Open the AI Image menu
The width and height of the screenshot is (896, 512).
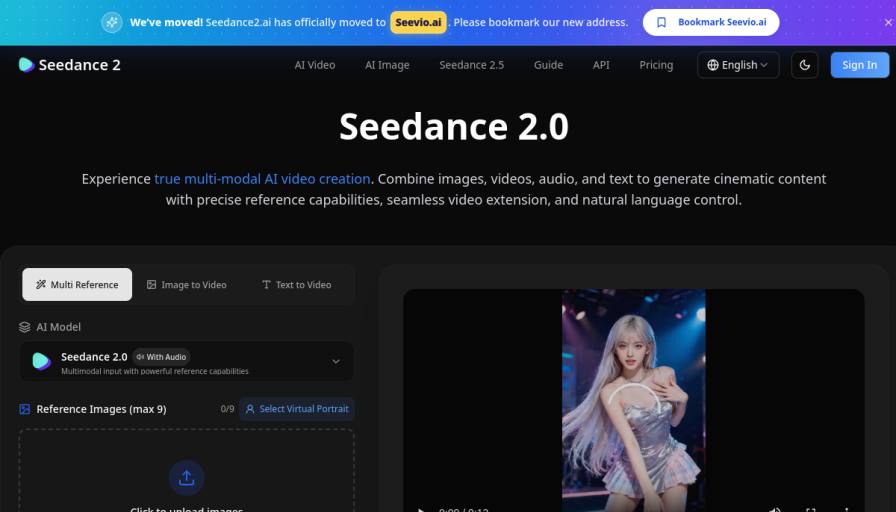coord(387,65)
